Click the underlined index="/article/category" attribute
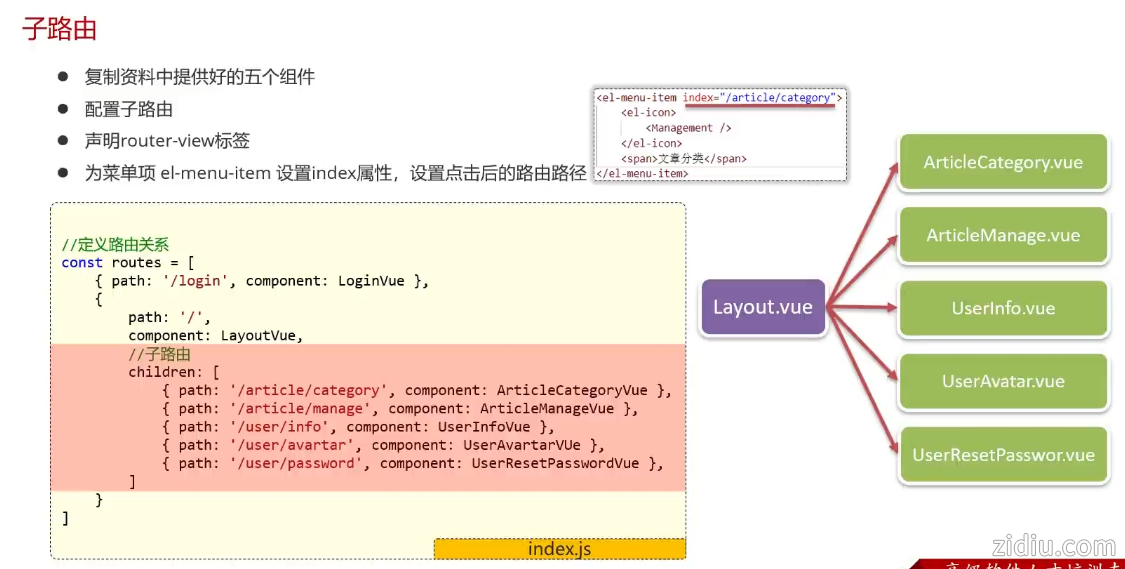Viewport: 1125px width, 569px height. [759, 98]
